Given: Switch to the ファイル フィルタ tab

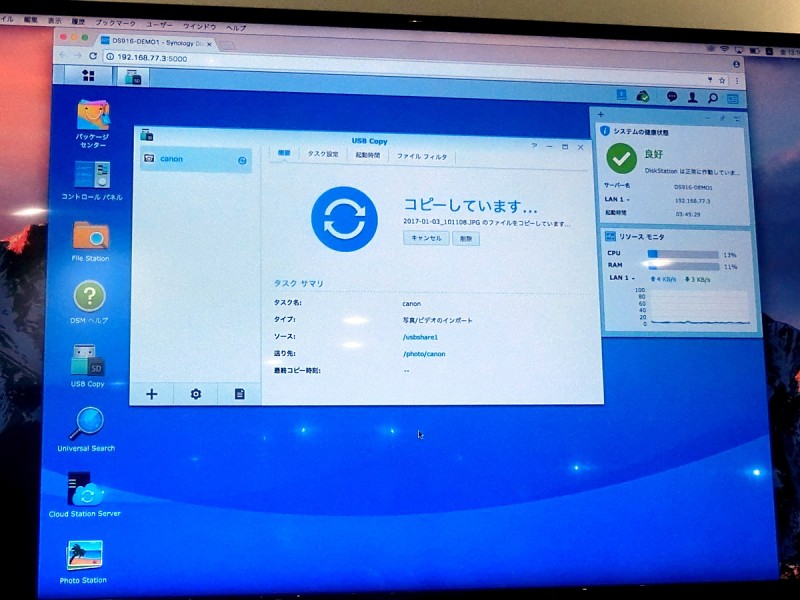Looking at the screenshot, I should pos(422,157).
